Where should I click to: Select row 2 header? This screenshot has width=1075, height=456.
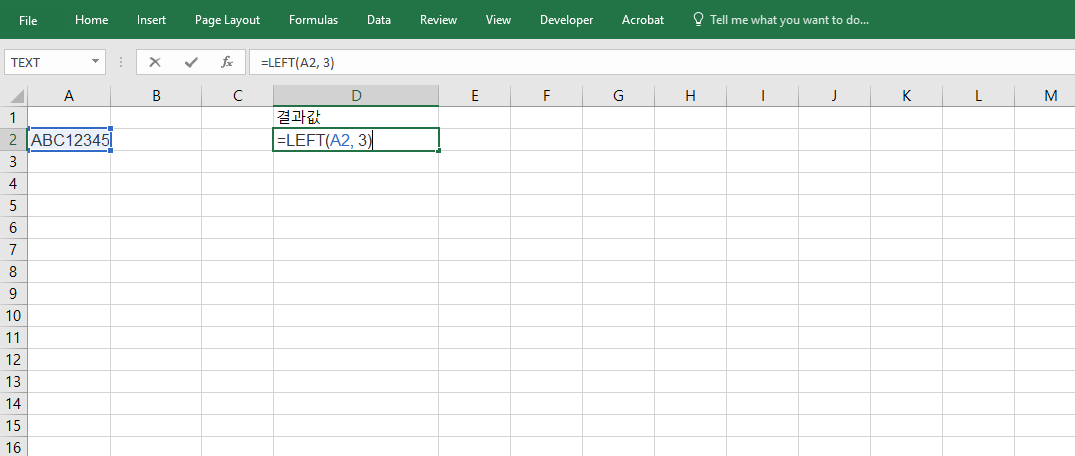click(14, 140)
